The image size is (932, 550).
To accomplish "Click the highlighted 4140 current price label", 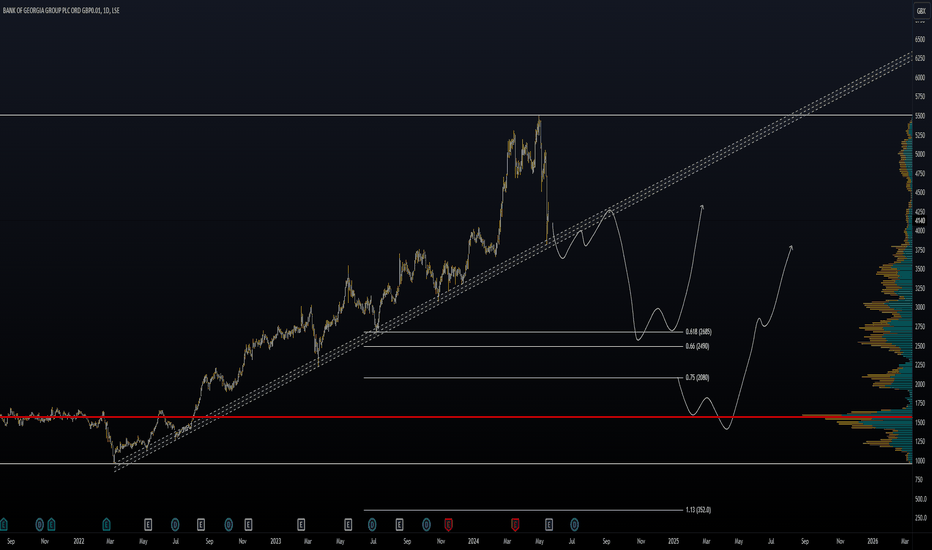I will (x=920, y=221).
